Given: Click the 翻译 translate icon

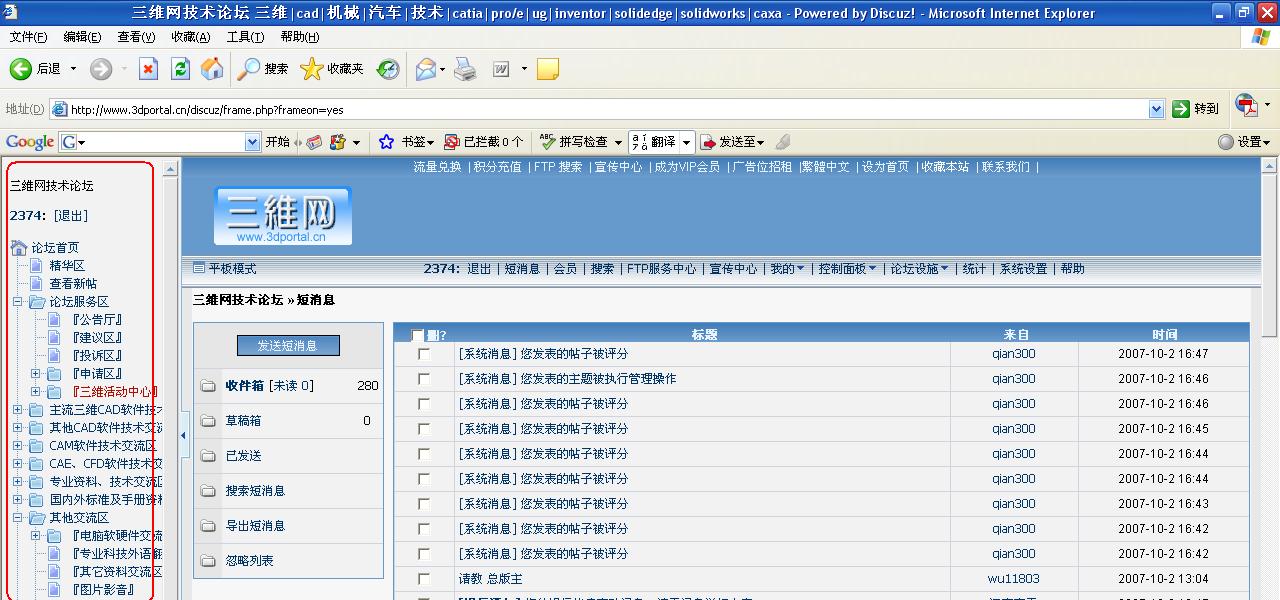Looking at the screenshot, I should point(638,142).
